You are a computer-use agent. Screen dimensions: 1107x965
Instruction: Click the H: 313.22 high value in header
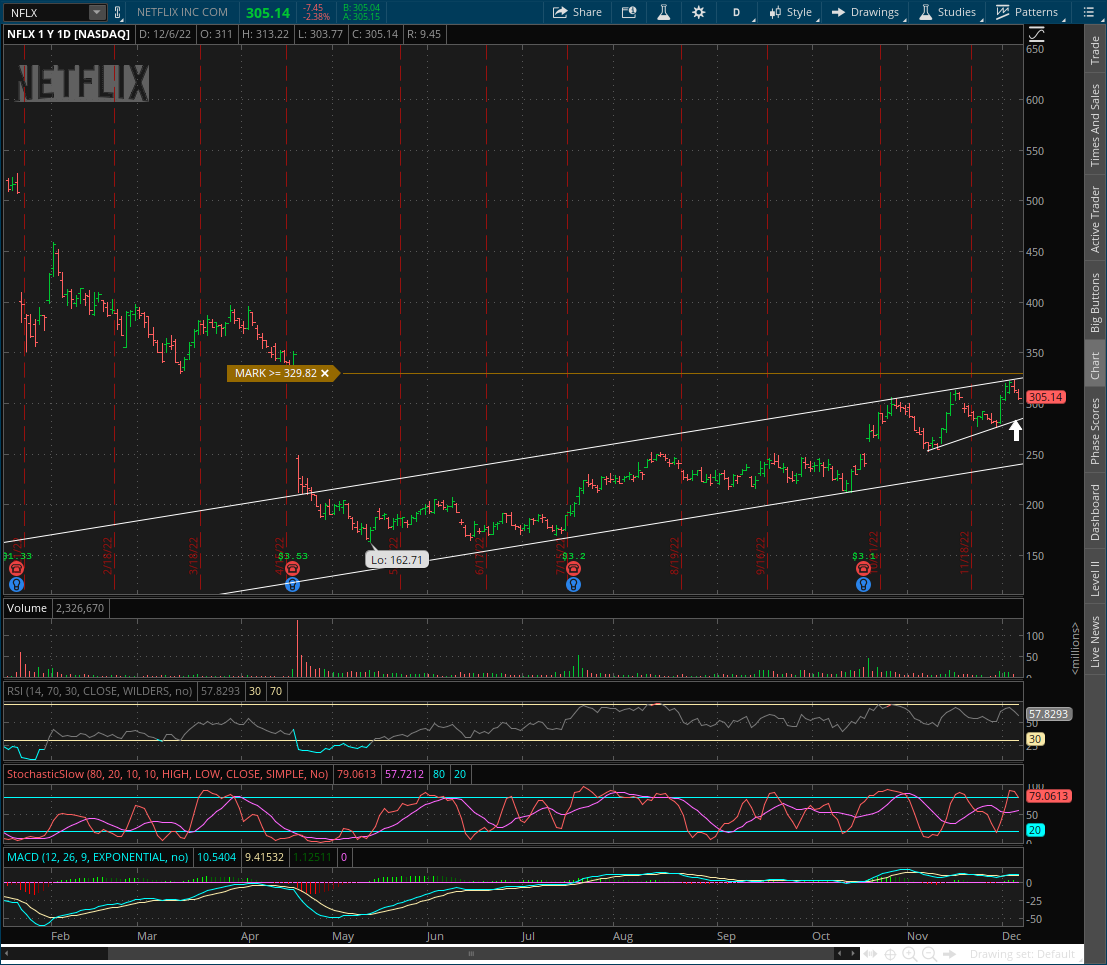pos(265,34)
